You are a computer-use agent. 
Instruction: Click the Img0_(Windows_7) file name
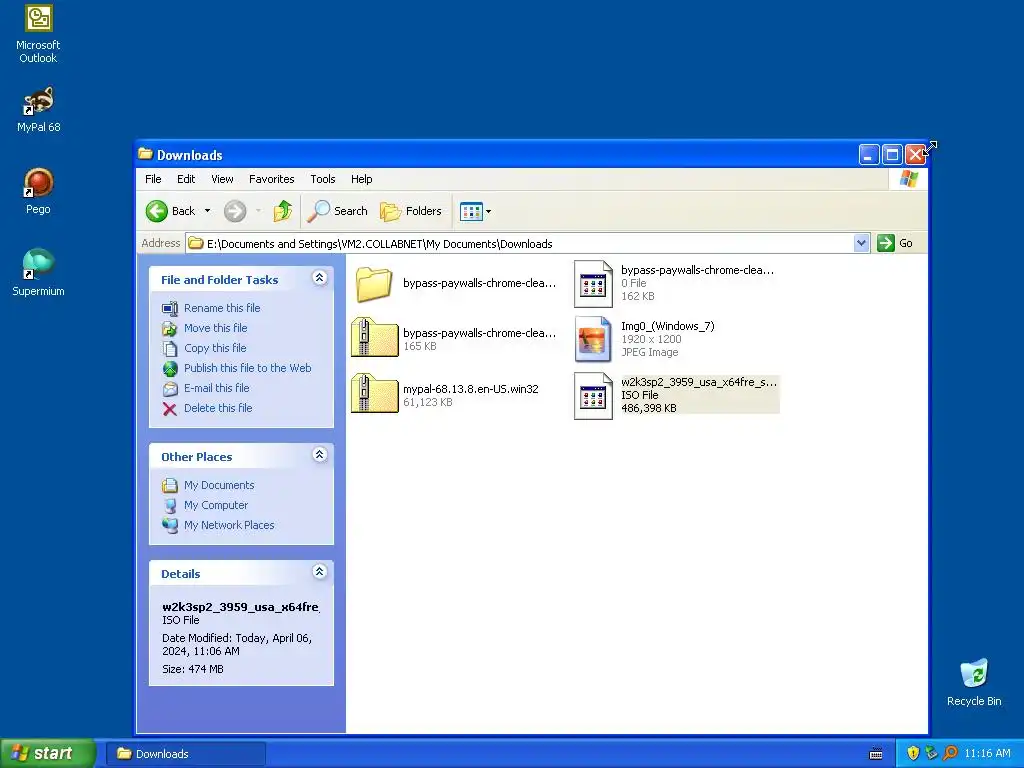(x=667, y=326)
